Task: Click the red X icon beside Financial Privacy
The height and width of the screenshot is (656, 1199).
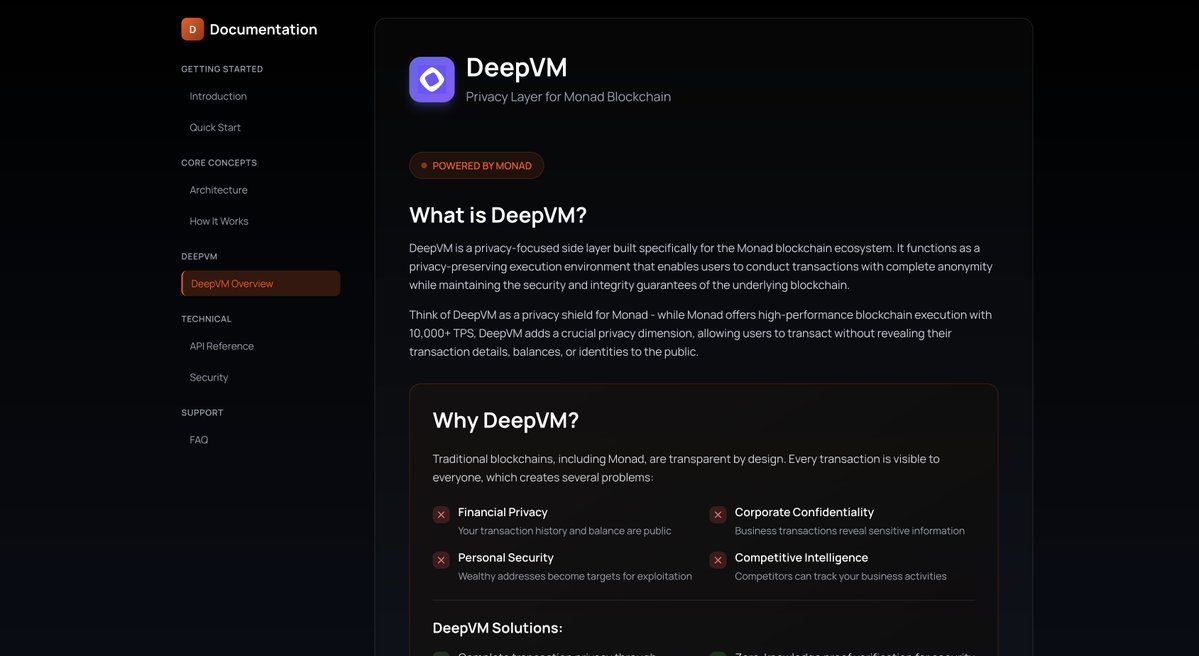Action: pyautogui.click(x=441, y=515)
